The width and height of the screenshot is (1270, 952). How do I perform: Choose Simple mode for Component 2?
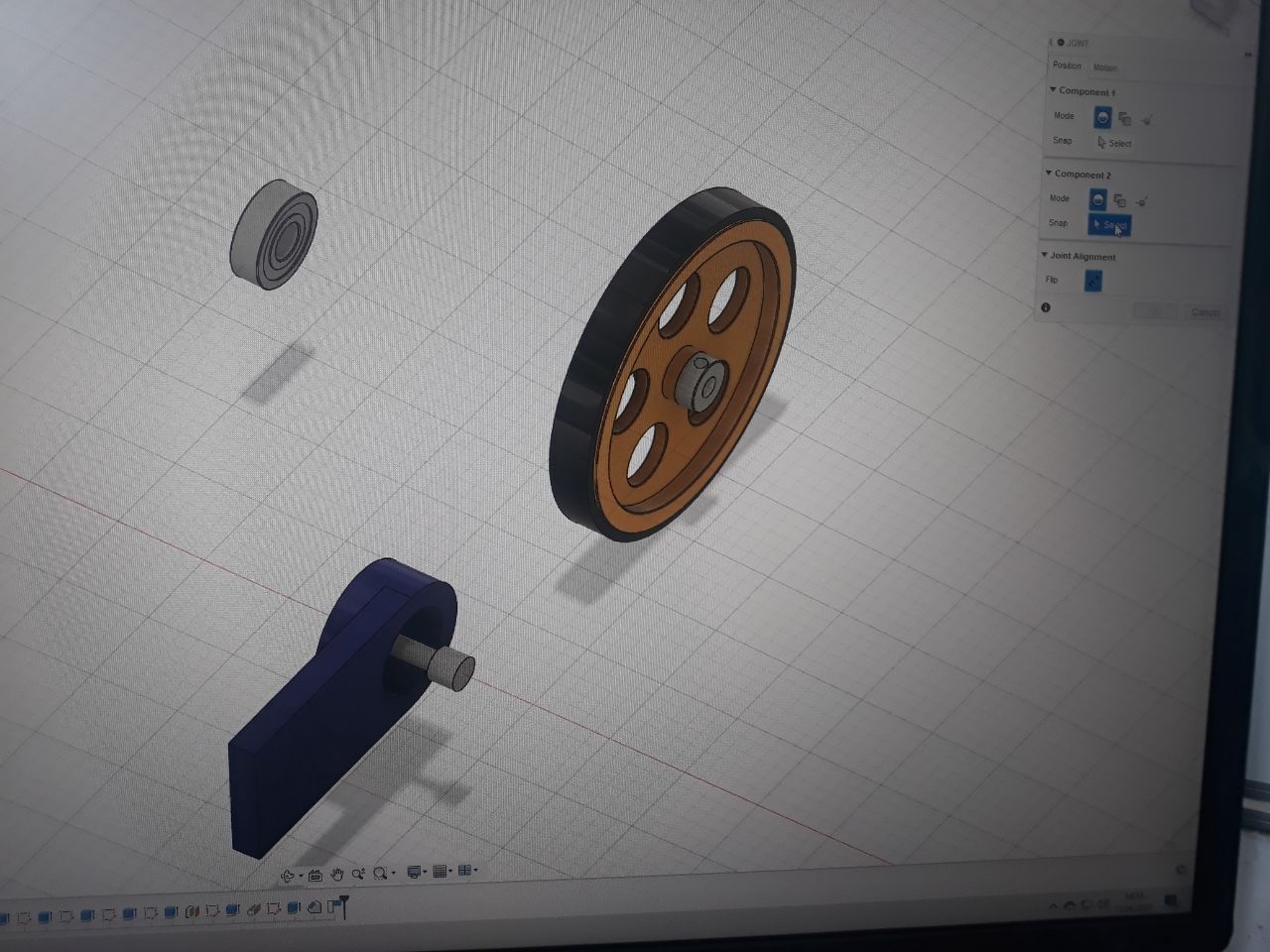point(1097,199)
